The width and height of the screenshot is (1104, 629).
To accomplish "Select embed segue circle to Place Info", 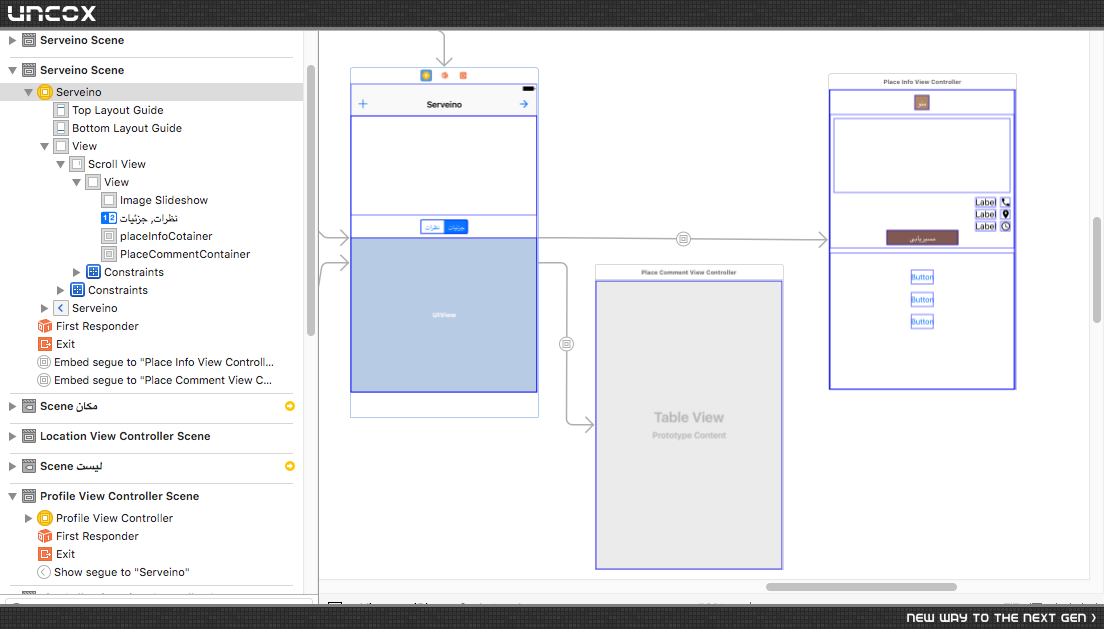I will click(x=683, y=239).
